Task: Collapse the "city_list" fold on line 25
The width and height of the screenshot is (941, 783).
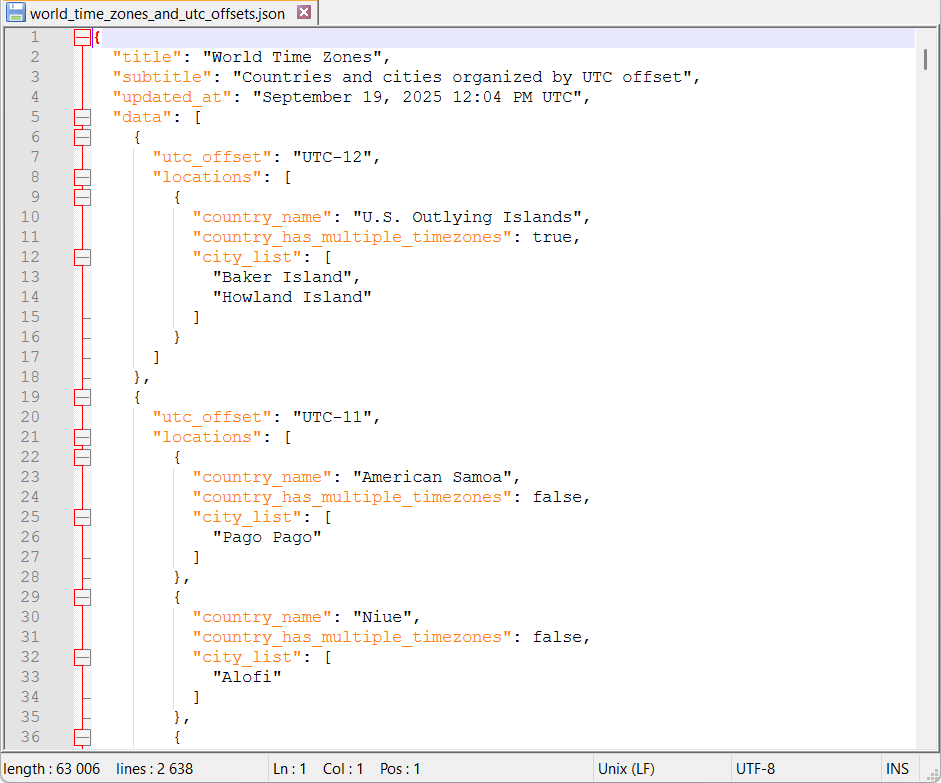Action: (x=82, y=516)
